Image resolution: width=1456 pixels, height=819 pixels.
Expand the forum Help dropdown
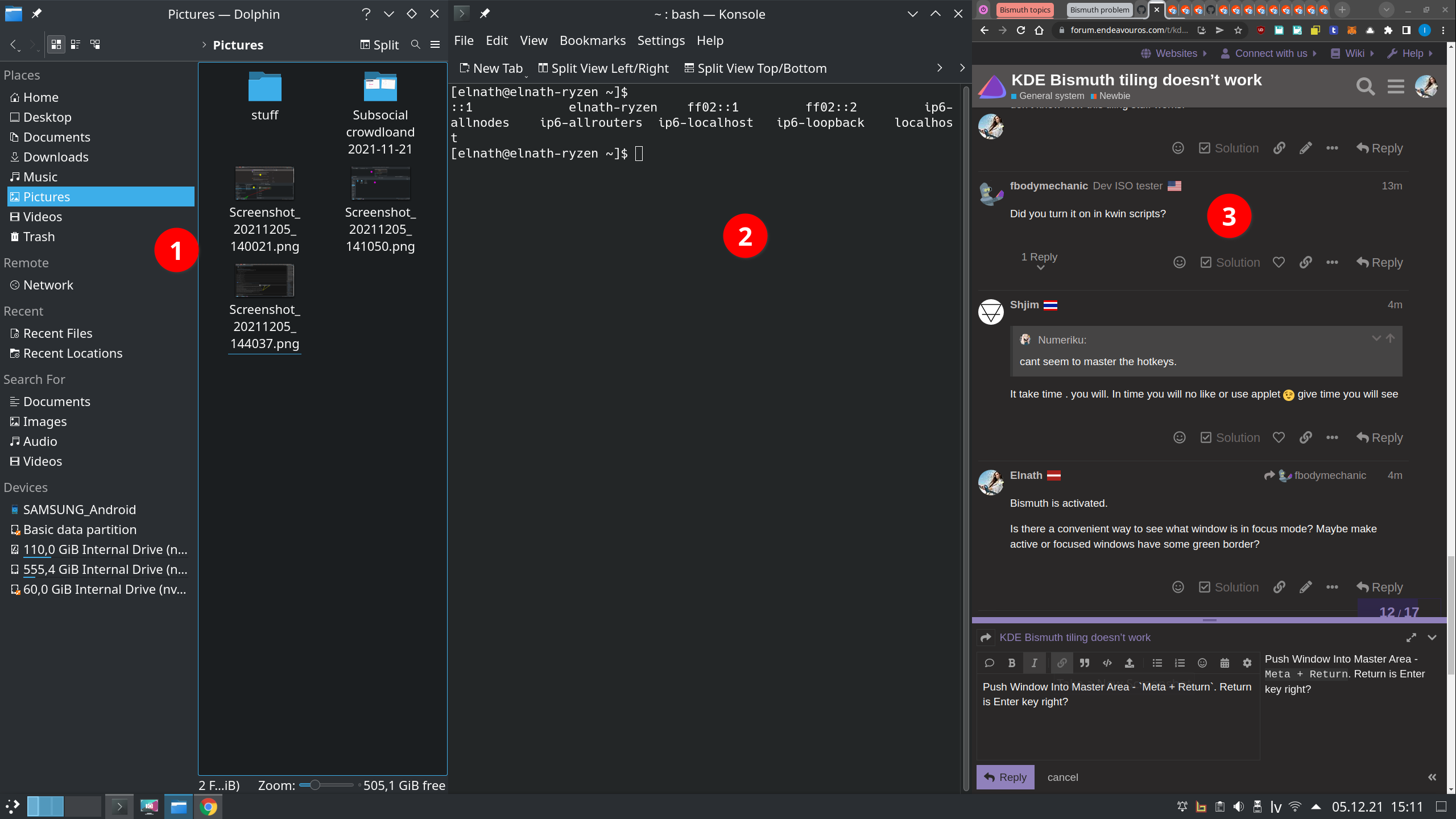tap(1410, 53)
